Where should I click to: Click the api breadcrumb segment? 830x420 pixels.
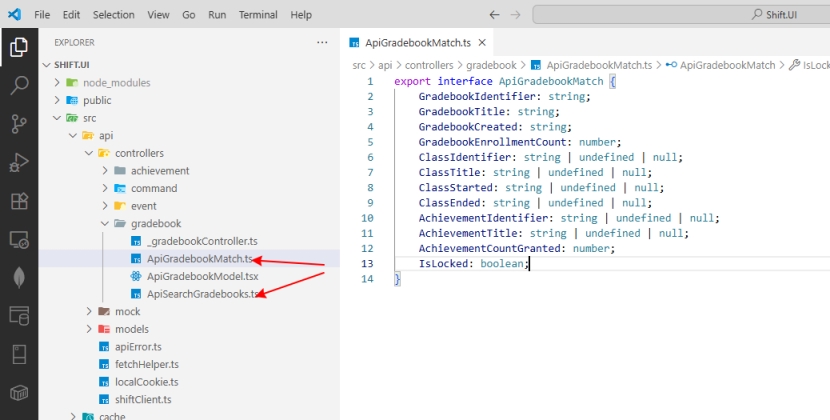tap(385, 65)
